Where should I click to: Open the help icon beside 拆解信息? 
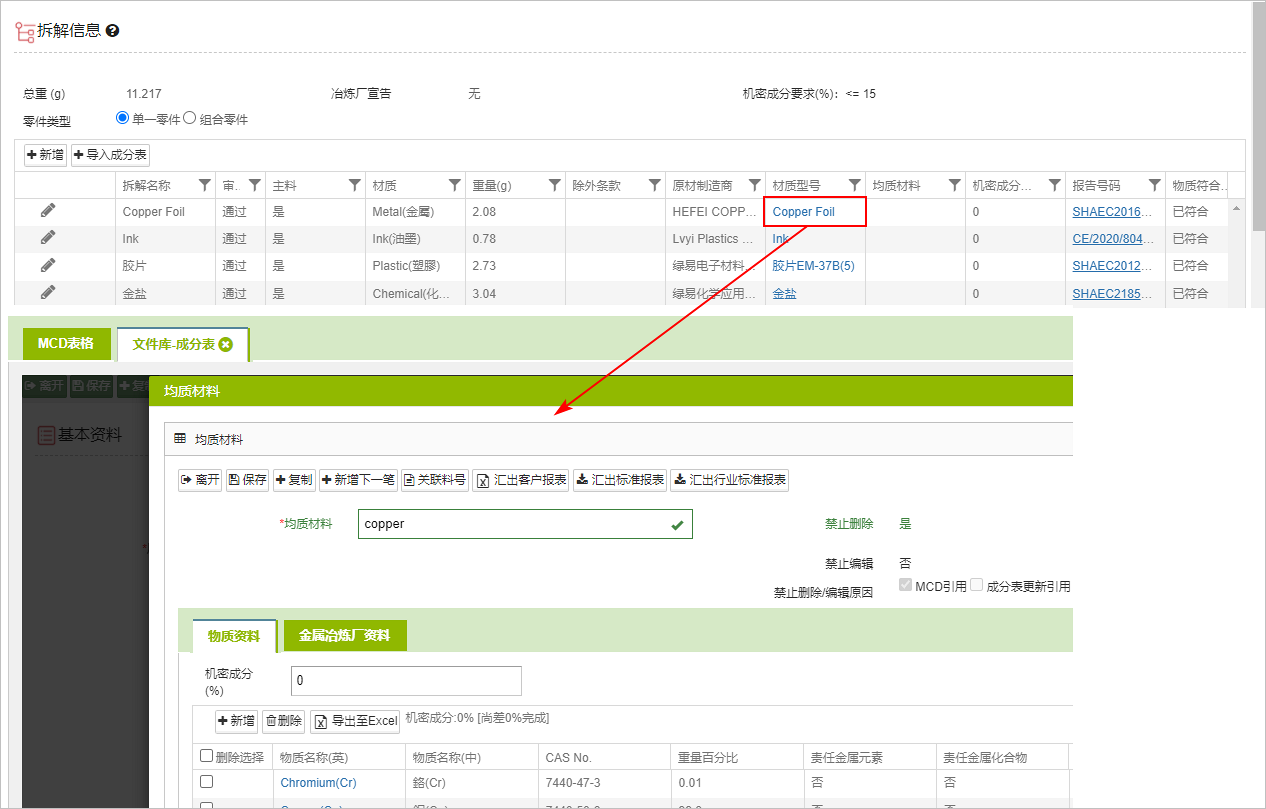112,31
